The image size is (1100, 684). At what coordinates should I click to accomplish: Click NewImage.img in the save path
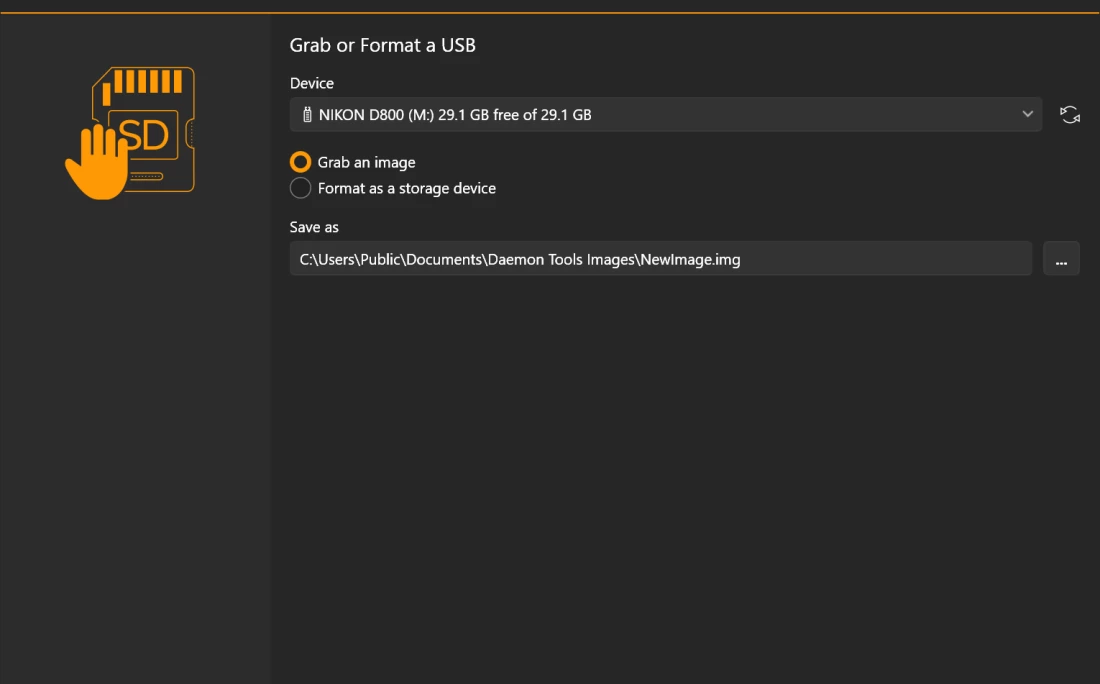pyautogui.click(x=690, y=260)
